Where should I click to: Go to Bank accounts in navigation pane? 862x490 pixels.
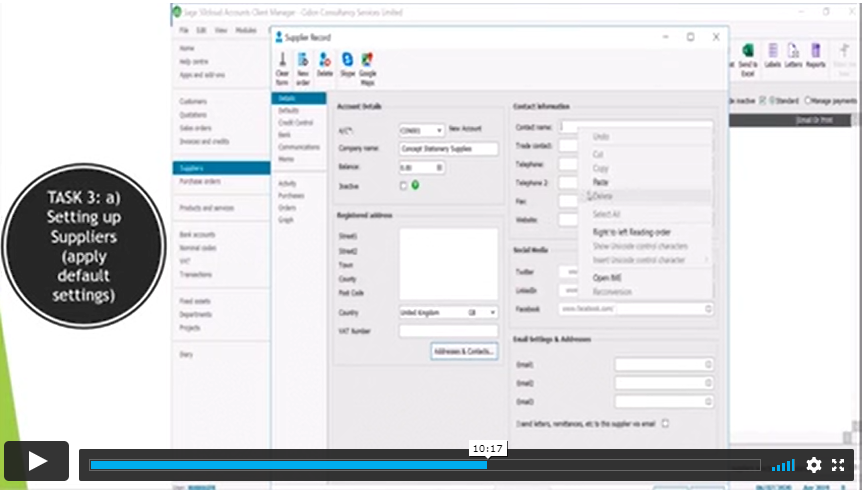(197, 234)
